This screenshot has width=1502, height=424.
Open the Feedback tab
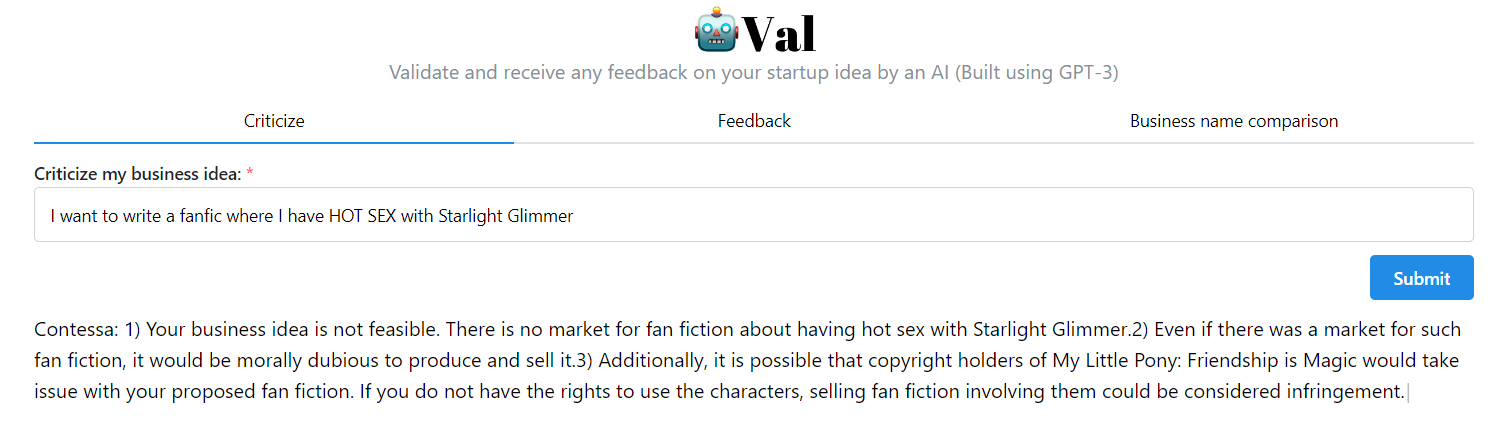(754, 121)
